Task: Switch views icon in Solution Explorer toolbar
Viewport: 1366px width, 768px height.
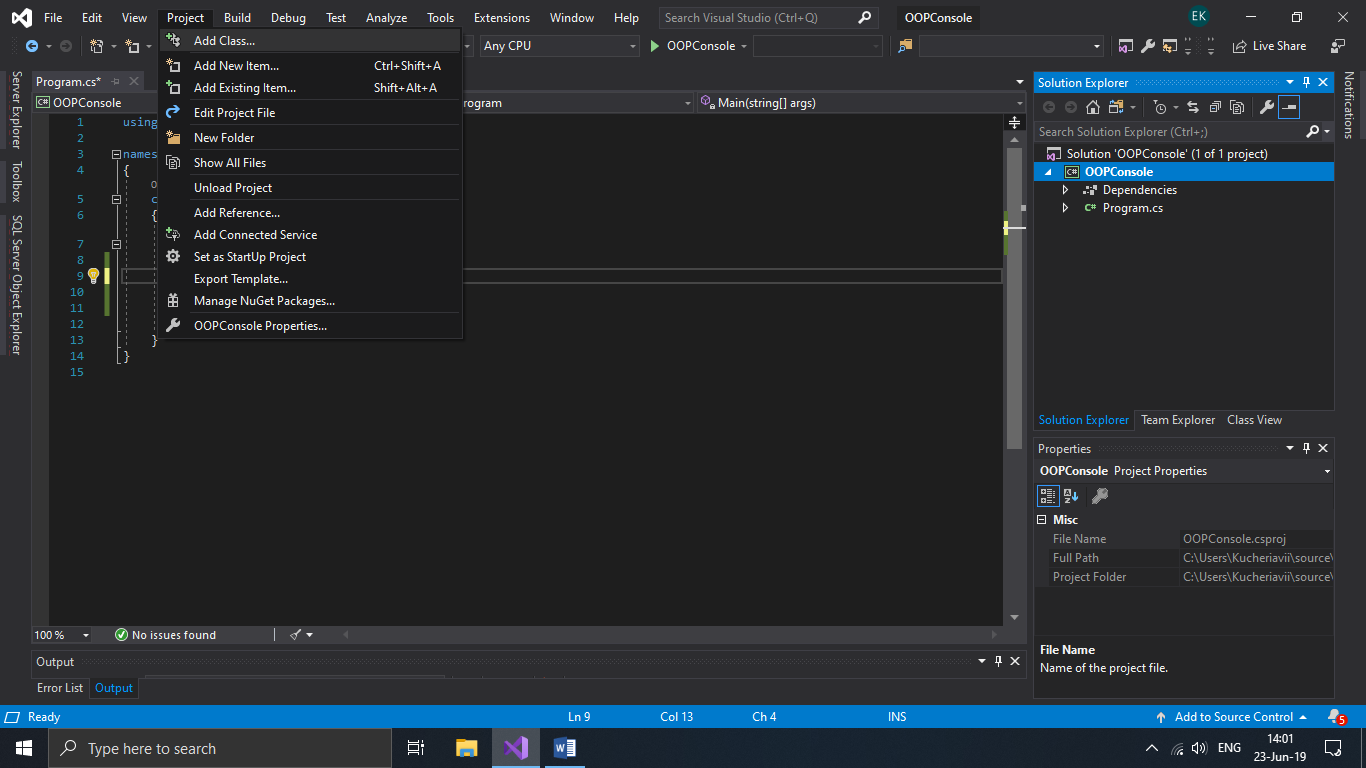Action: pyautogui.click(x=1116, y=107)
